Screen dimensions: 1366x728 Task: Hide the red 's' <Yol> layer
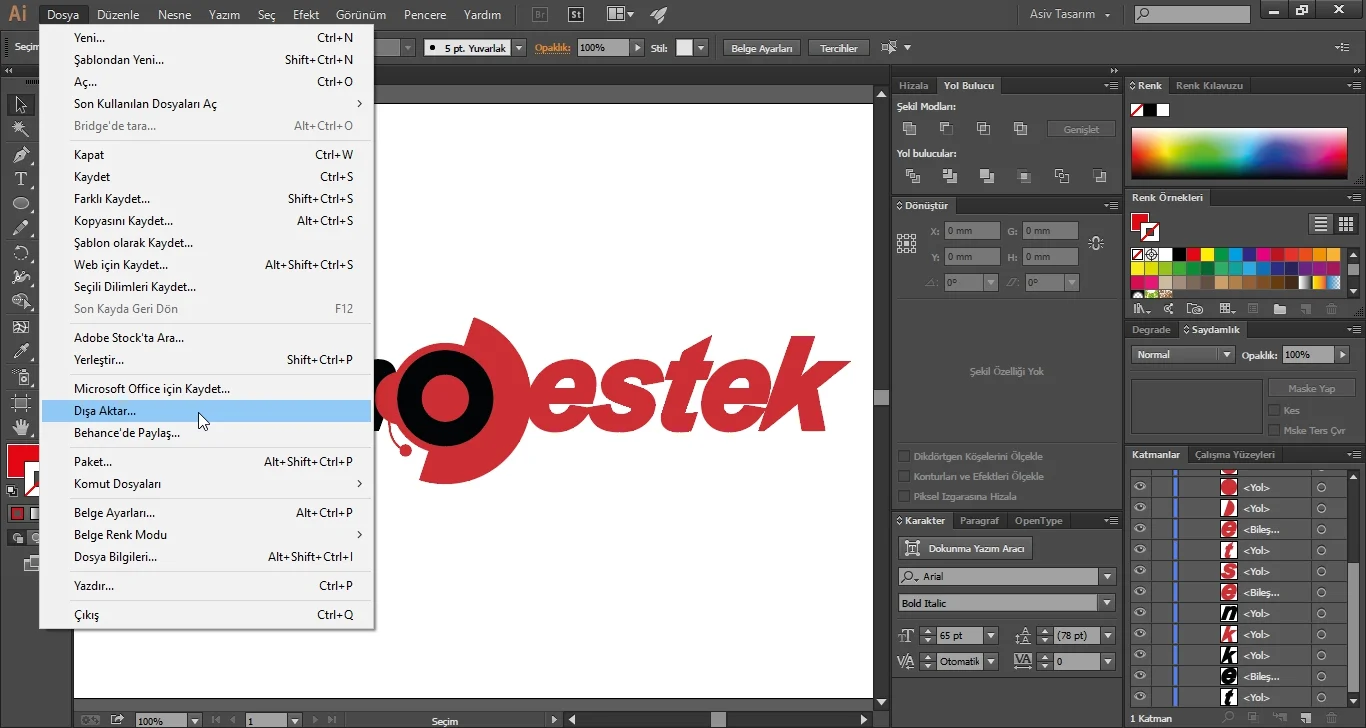coord(1139,571)
